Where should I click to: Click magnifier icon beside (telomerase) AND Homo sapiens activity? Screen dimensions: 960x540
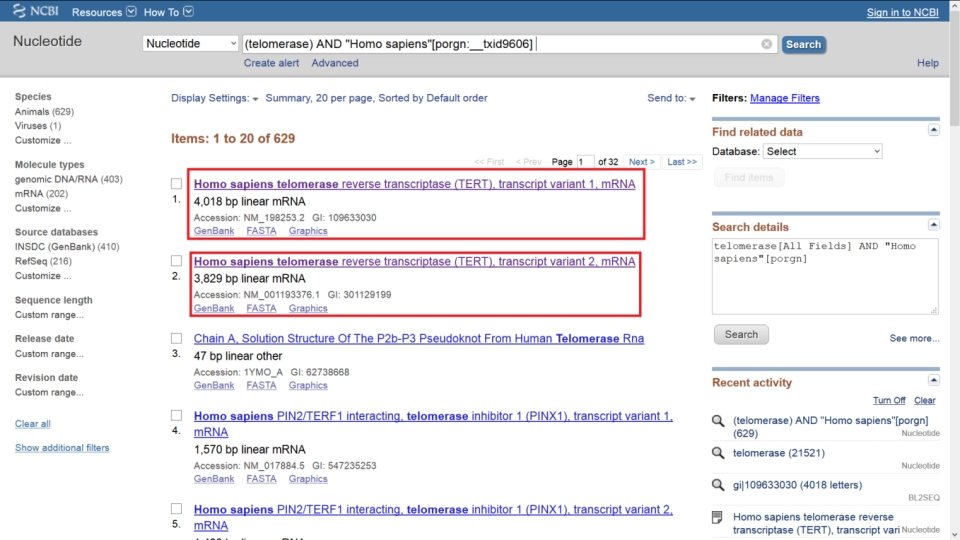point(718,421)
